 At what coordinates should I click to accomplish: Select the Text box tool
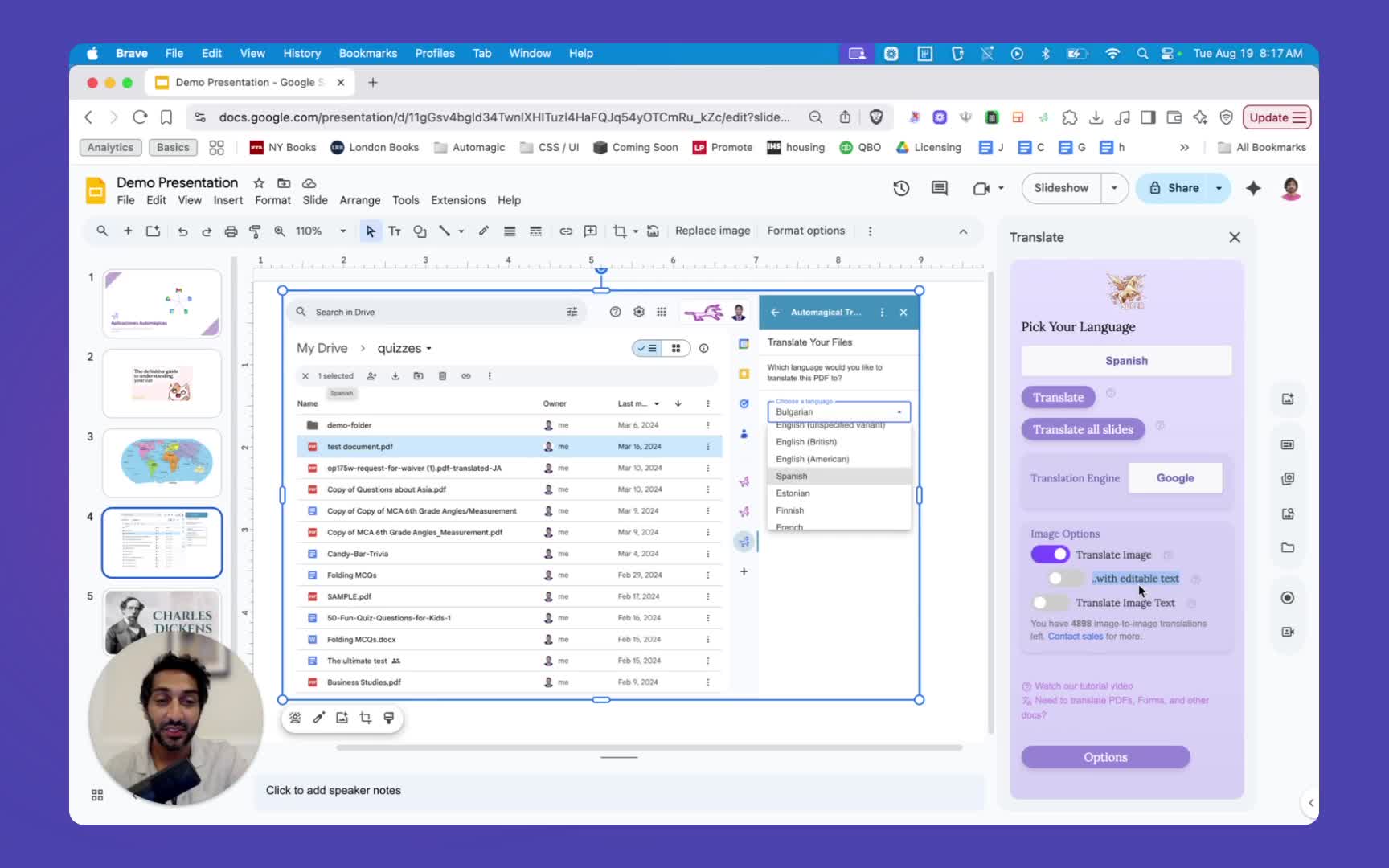point(395,231)
